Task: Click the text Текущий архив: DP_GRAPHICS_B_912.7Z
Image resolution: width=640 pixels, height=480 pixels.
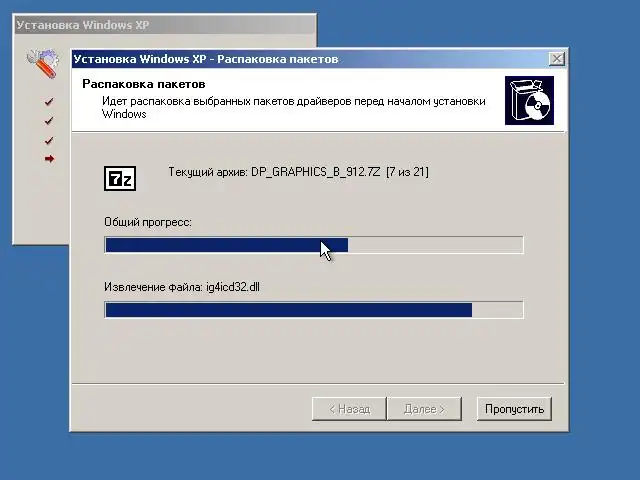Action: [x=274, y=172]
